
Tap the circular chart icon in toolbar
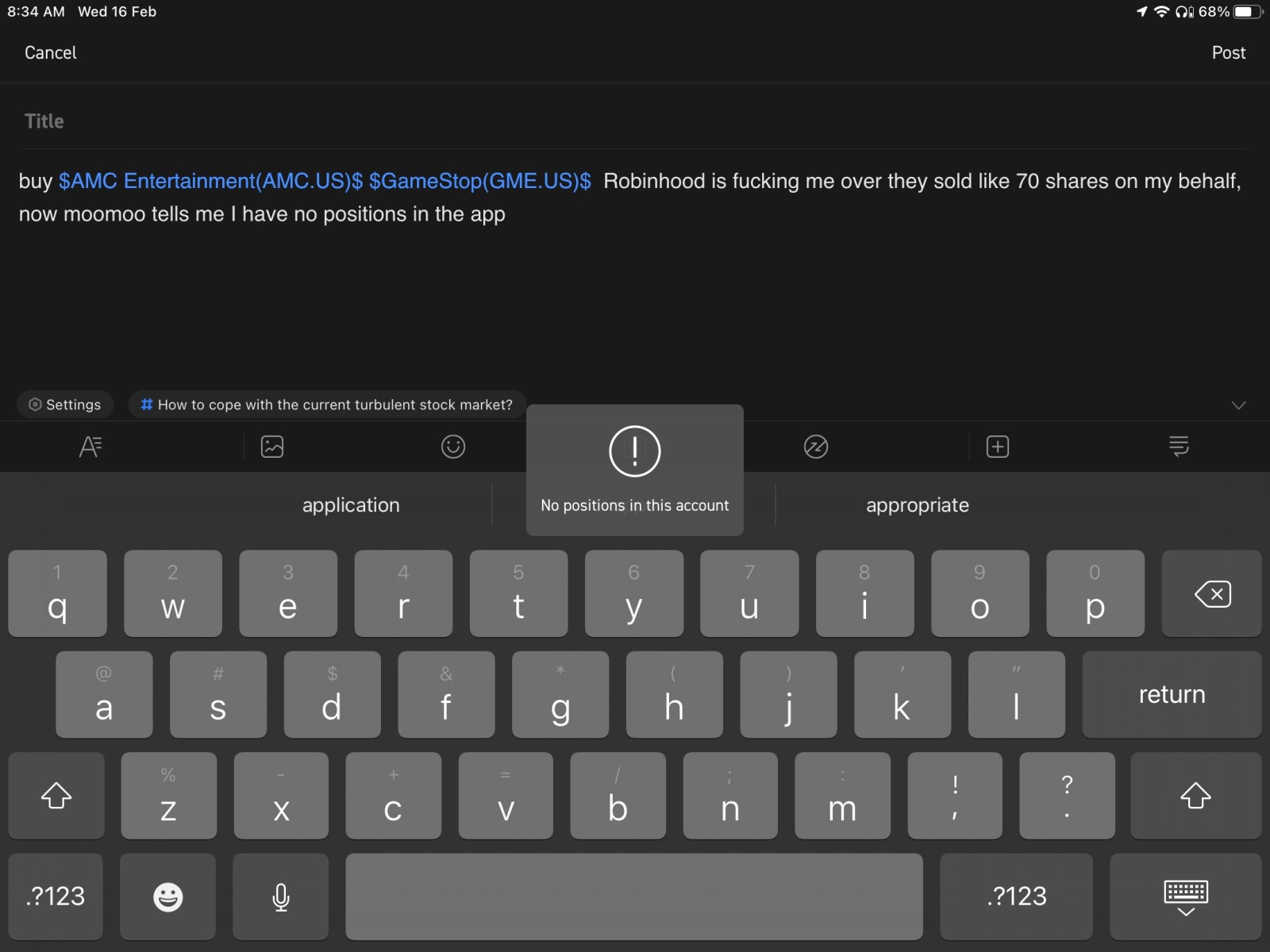point(816,447)
